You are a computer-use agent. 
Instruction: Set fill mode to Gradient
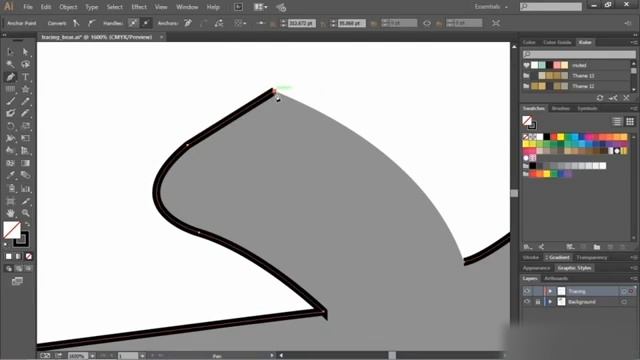tap(18, 256)
